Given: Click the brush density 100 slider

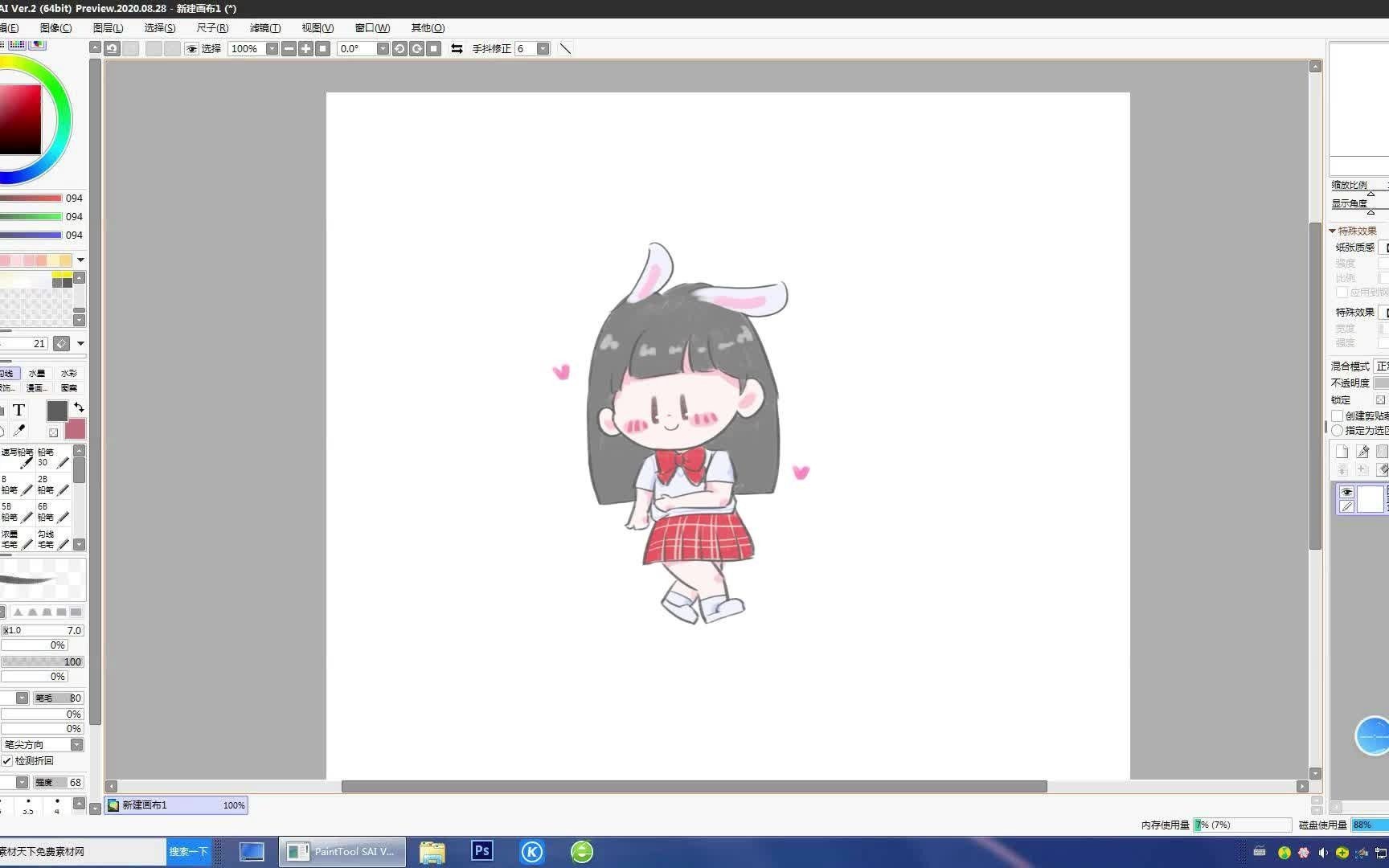Looking at the screenshot, I should pyautogui.click(x=42, y=661).
